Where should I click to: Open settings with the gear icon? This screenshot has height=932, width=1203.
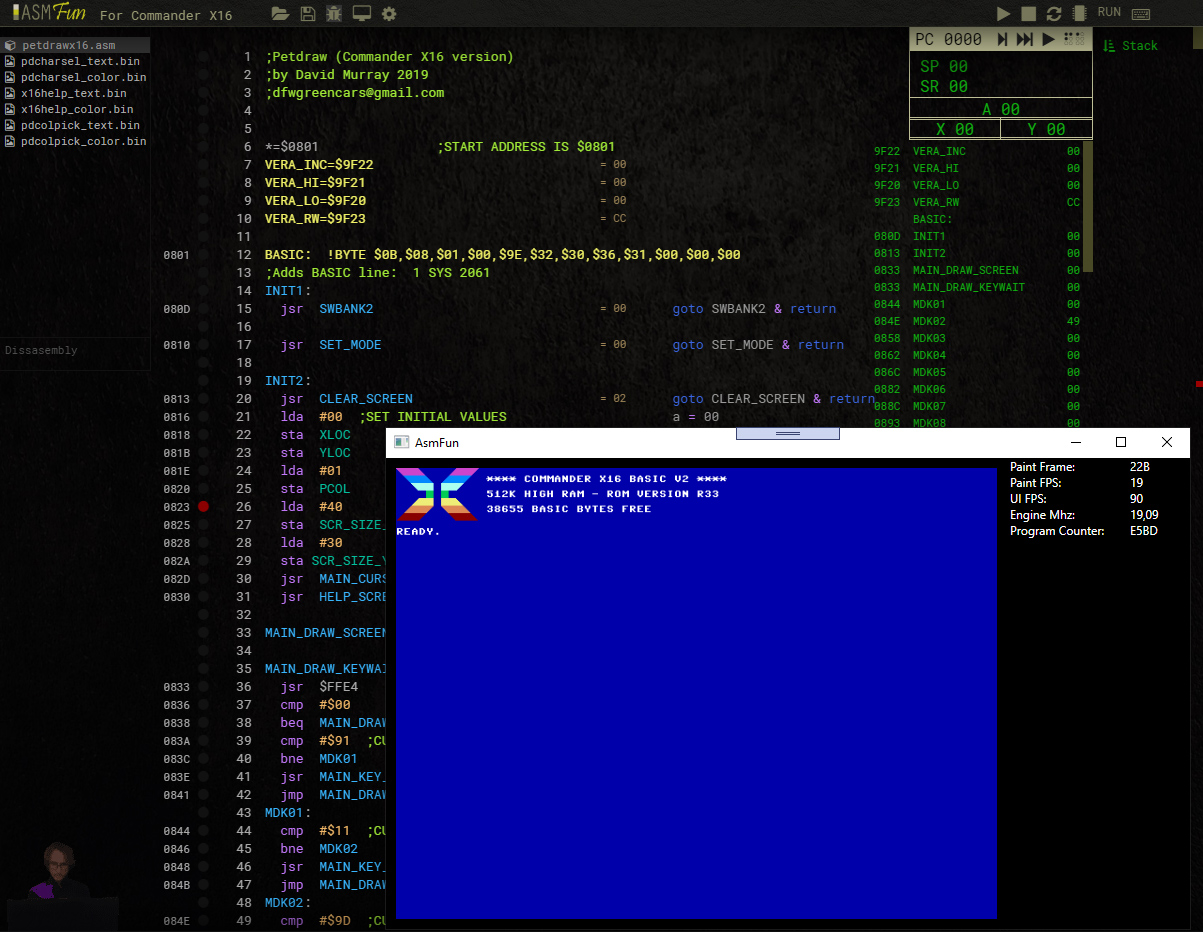click(x=389, y=14)
